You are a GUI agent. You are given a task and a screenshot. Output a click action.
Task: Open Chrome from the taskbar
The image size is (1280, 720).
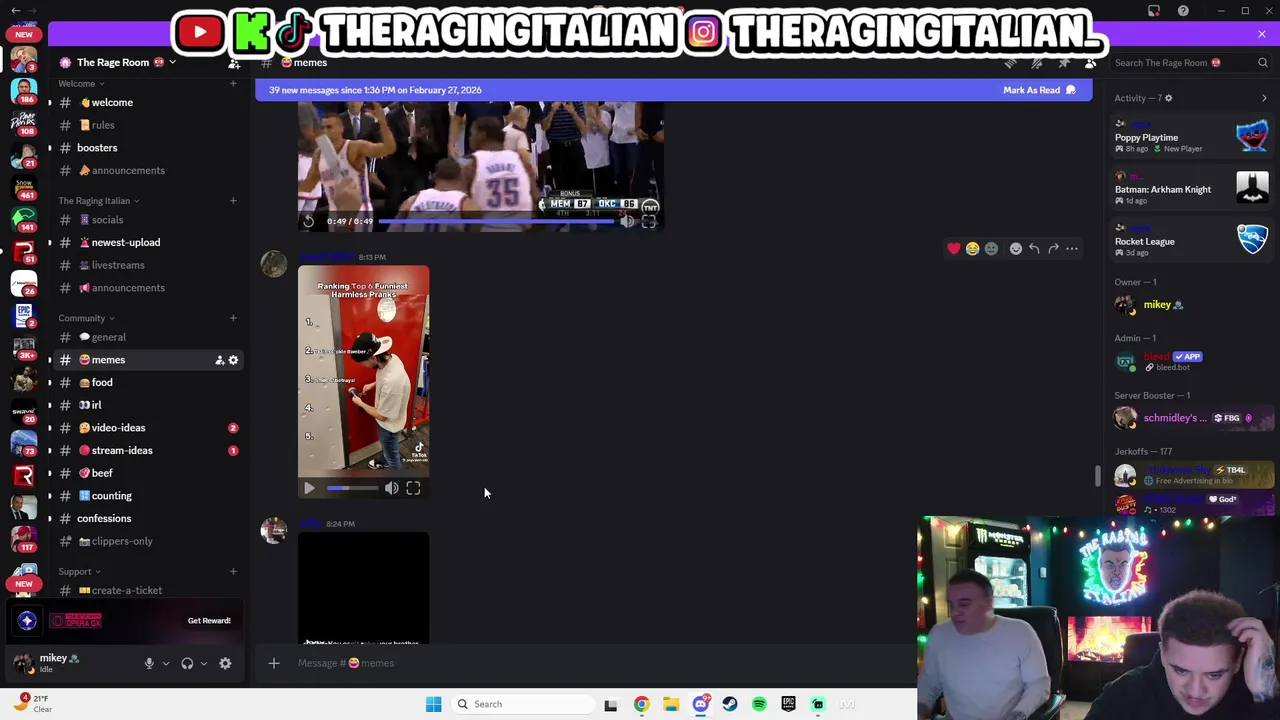point(641,704)
